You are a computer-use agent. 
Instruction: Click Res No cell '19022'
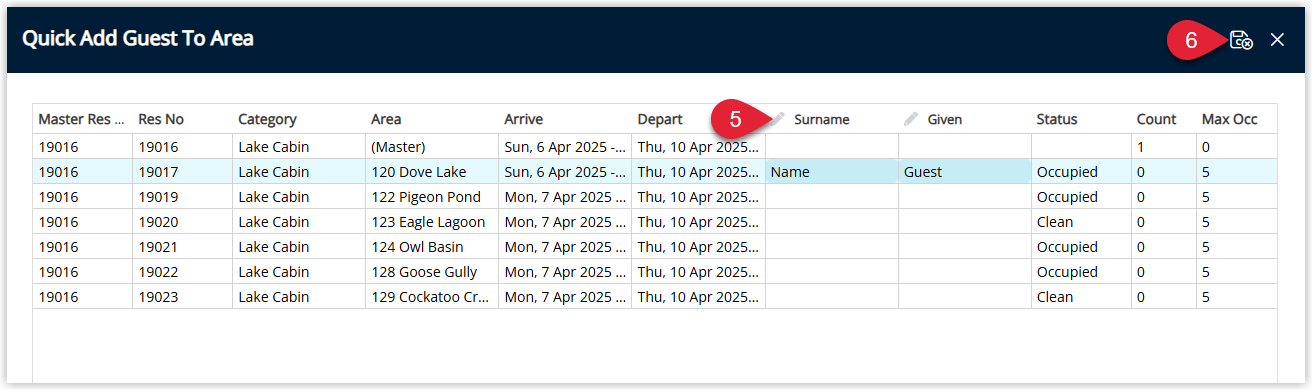point(182,272)
